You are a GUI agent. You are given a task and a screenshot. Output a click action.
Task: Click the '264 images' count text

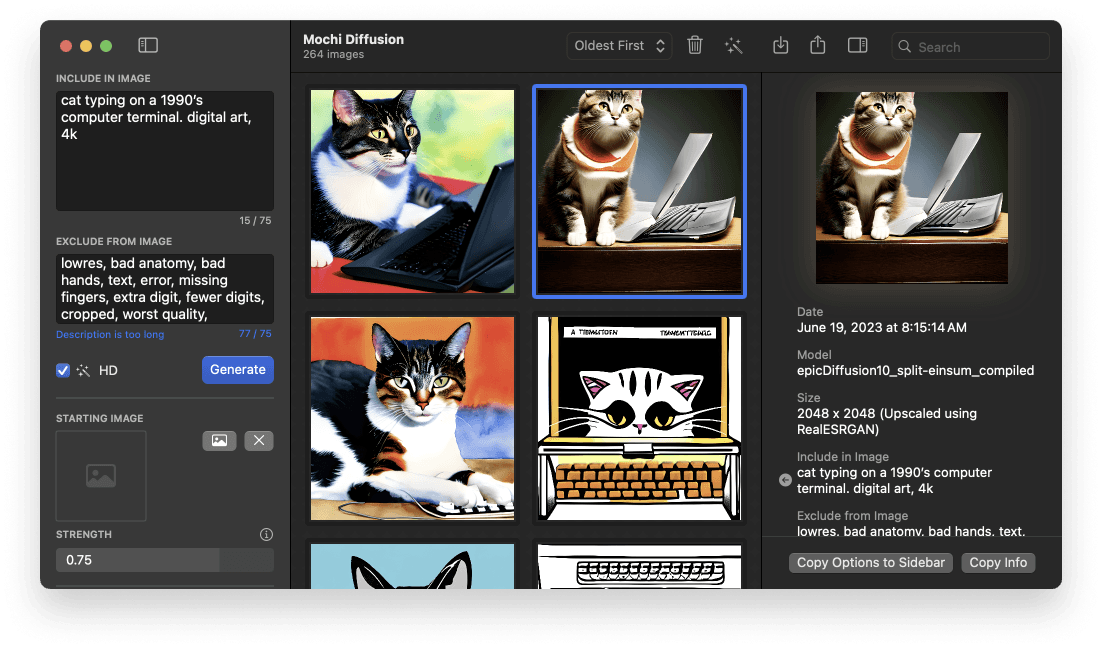coord(334,55)
